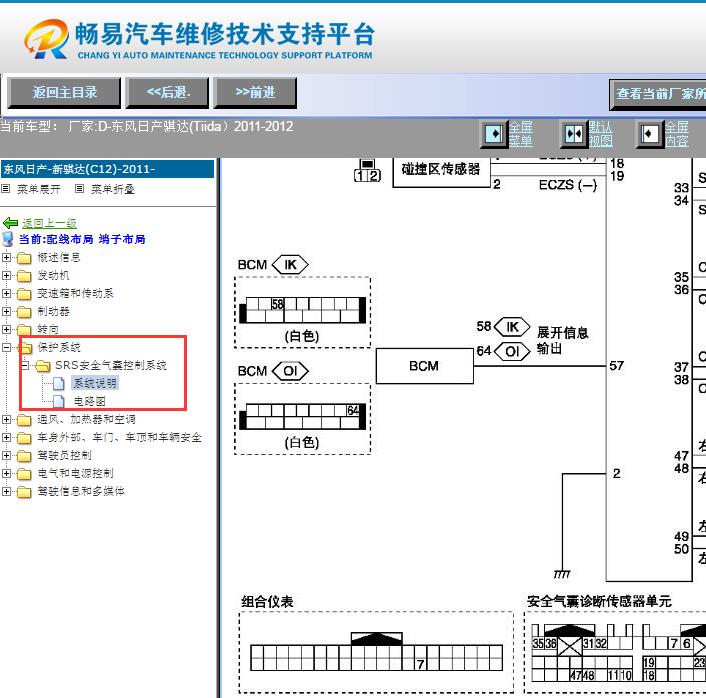Click the 全屏内容 layout icon

[x=649, y=134]
